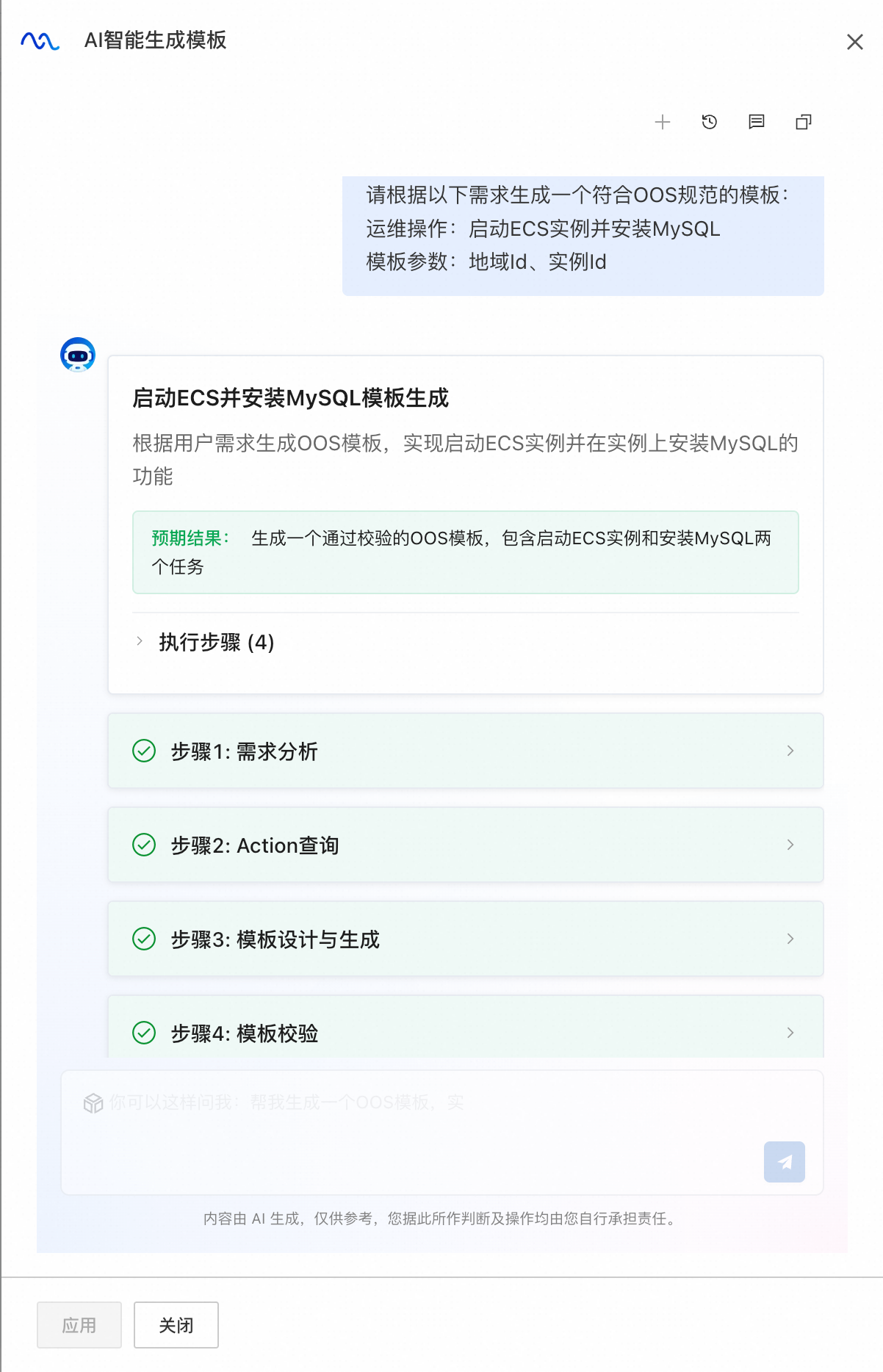The width and height of the screenshot is (883, 1372).
Task: Click the green check beside 步骤4
Action: [x=144, y=1033]
